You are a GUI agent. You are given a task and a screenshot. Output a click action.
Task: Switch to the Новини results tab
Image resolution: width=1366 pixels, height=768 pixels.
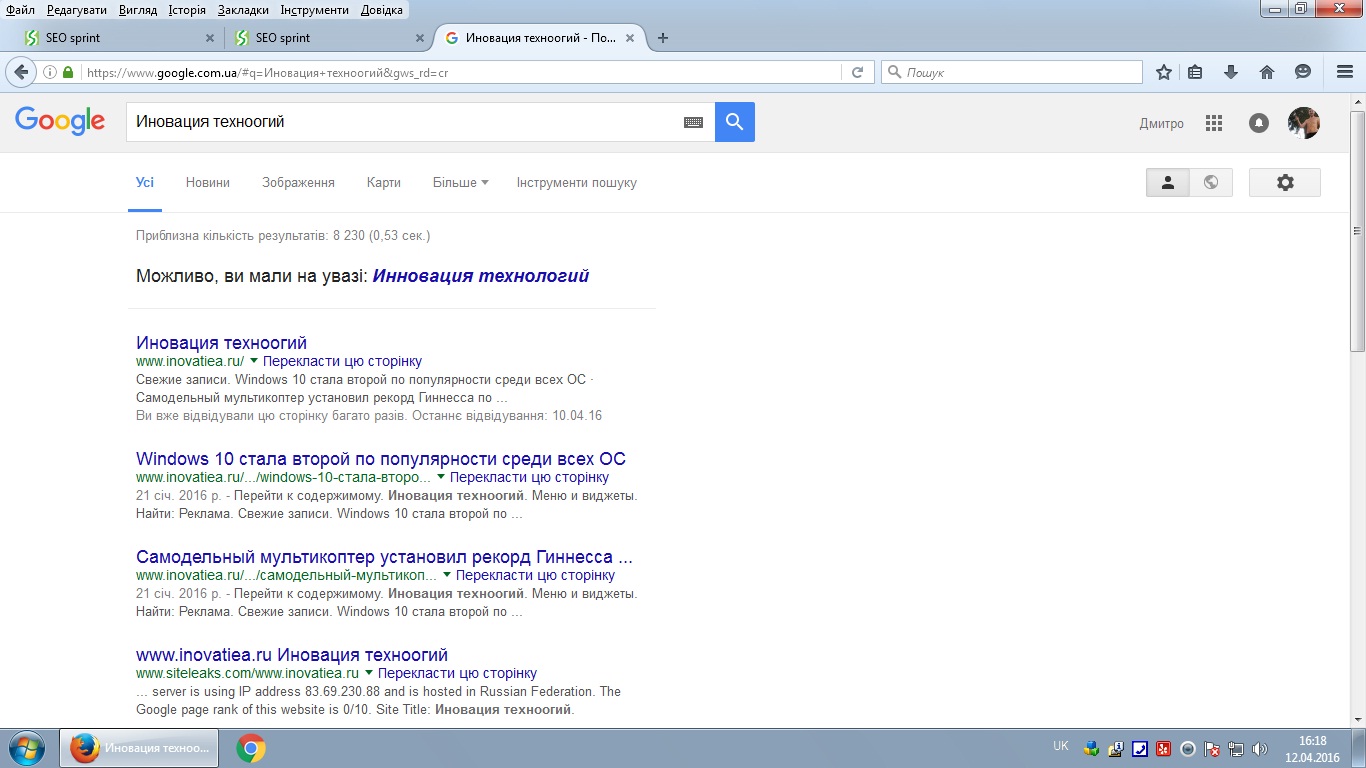208,183
